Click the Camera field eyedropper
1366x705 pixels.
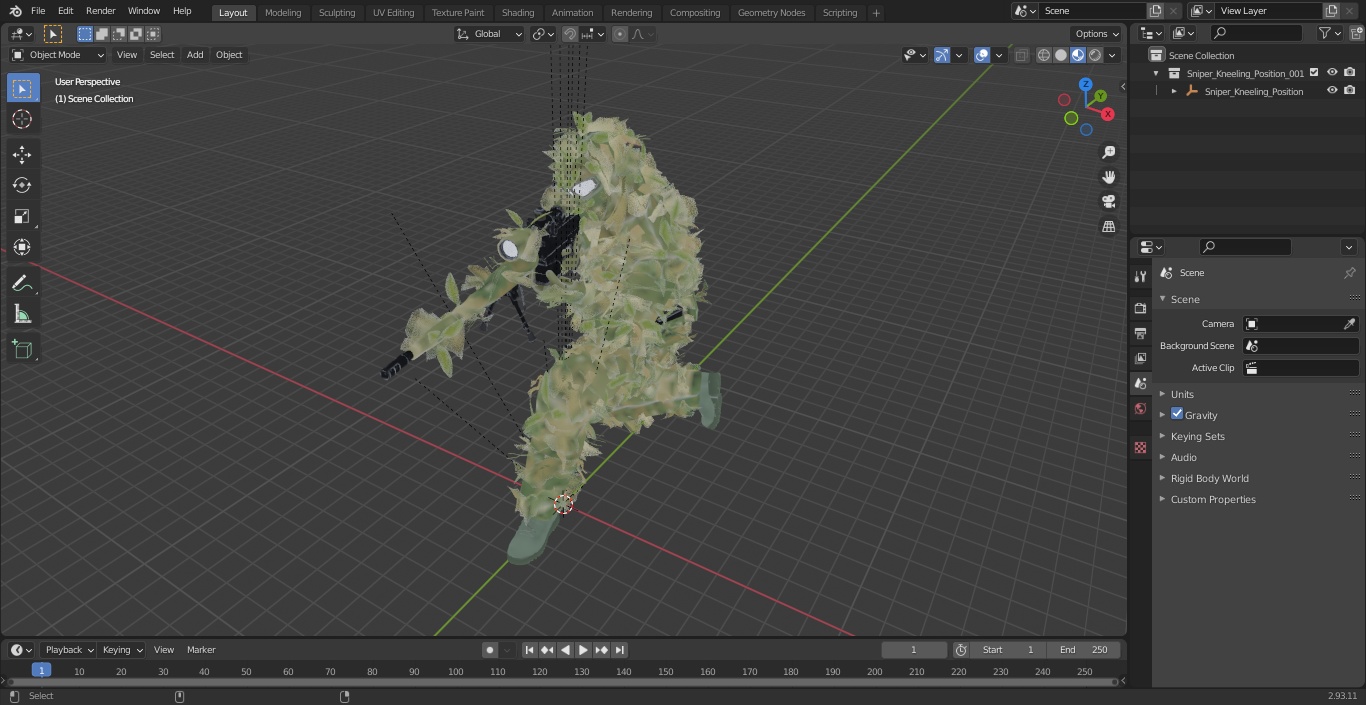[x=1349, y=324]
